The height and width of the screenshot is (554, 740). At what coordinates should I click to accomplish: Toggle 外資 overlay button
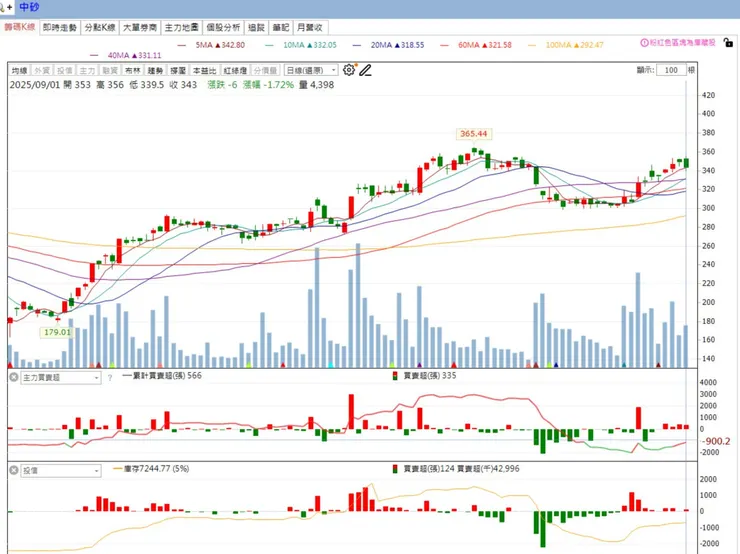[x=42, y=70]
